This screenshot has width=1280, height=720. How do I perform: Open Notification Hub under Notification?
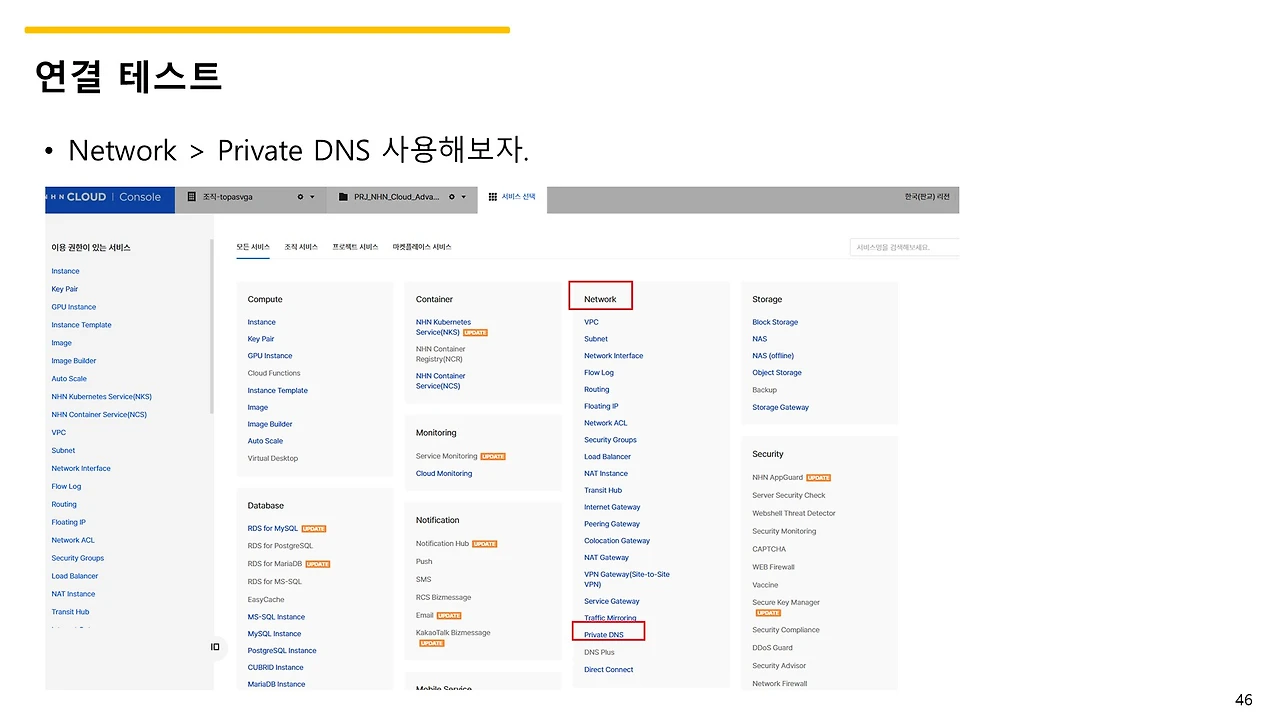tap(443, 544)
